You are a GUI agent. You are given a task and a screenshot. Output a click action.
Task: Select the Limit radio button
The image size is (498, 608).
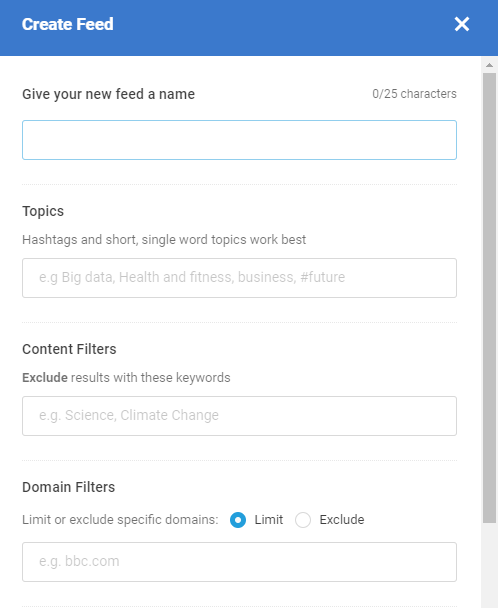(x=238, y=520)
